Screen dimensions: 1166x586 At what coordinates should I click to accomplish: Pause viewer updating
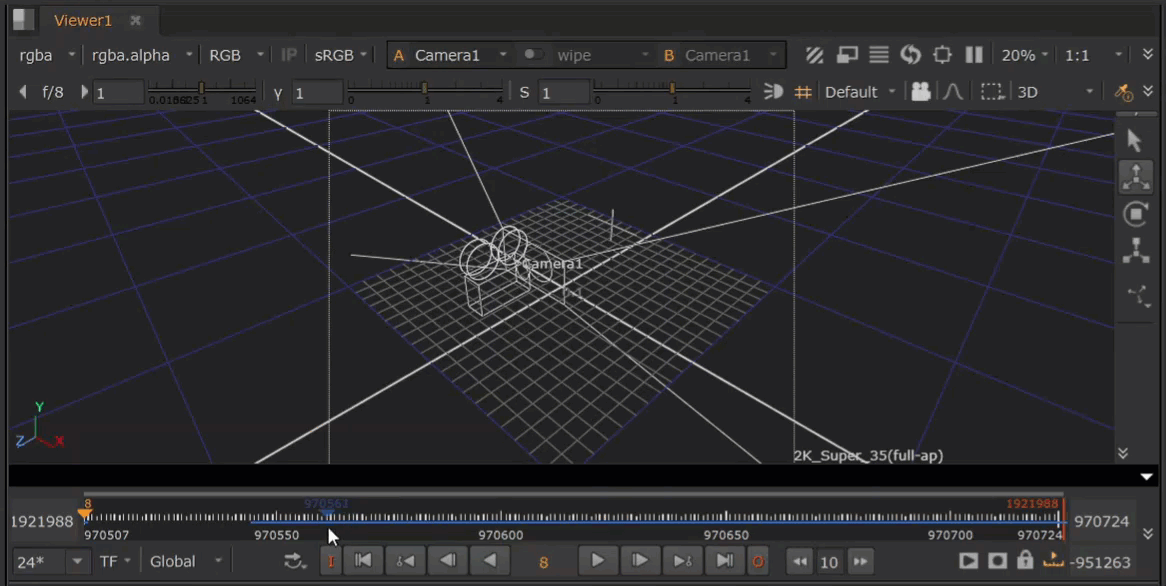pos(974,55)
